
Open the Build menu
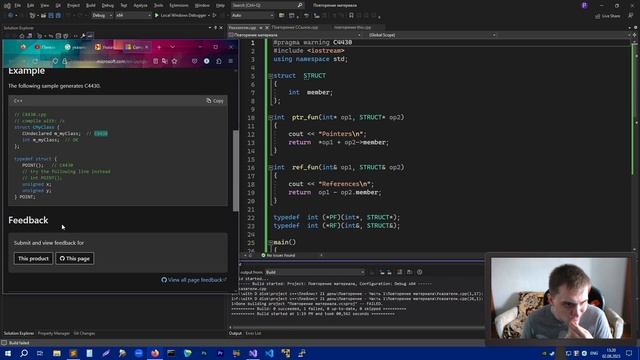(91, 5)
